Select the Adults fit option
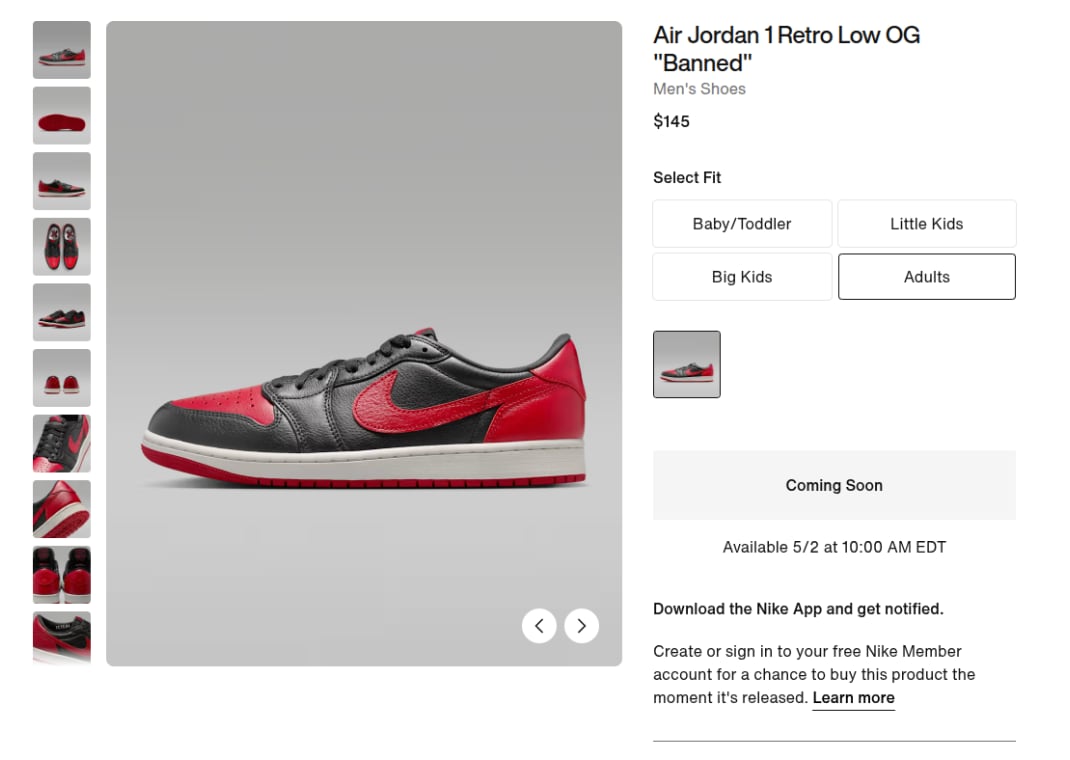The height and width of the screenshot is (760, 1070). point(926,276)
